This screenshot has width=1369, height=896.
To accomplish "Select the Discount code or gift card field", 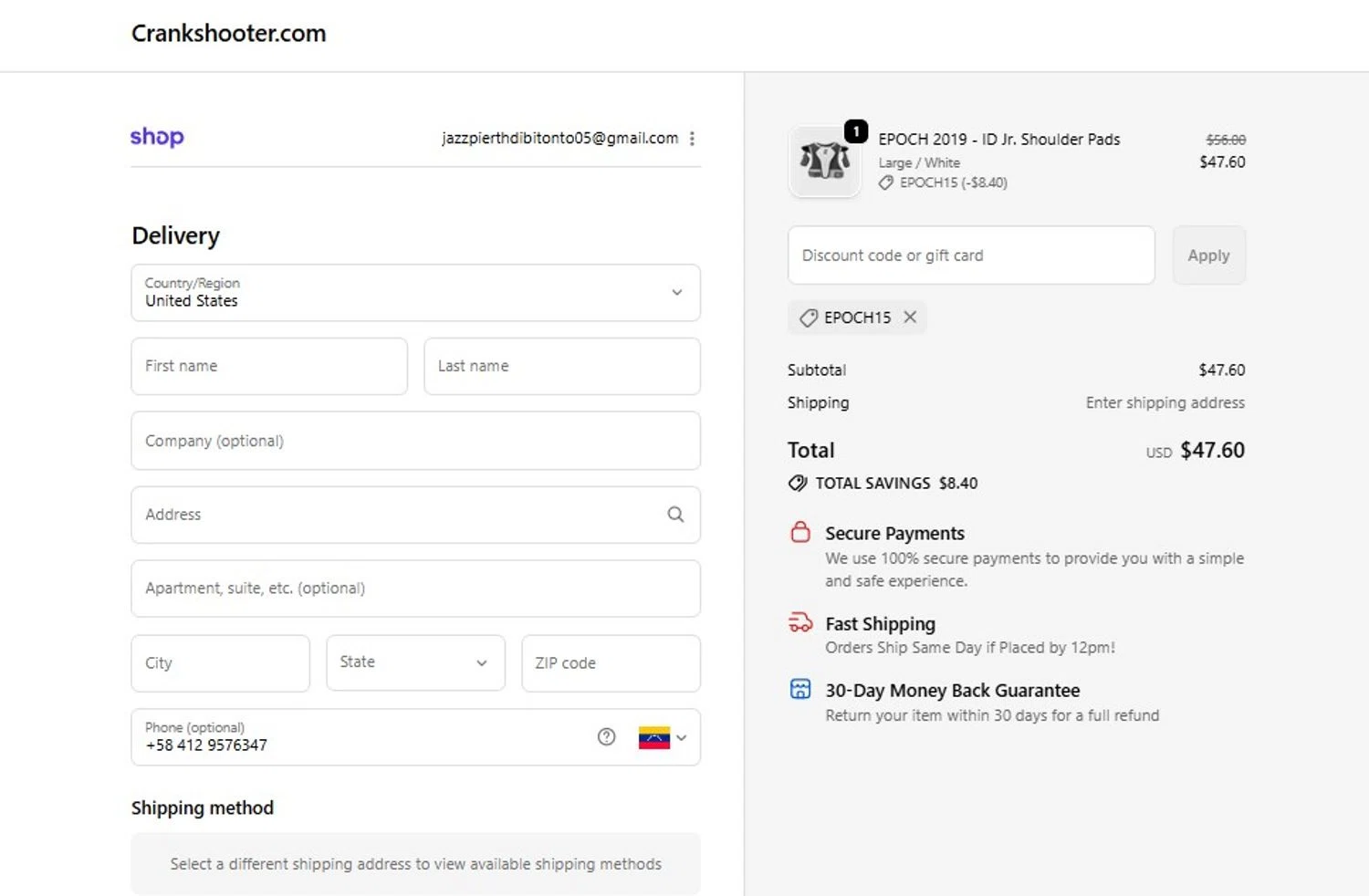I will coord(971,255).
